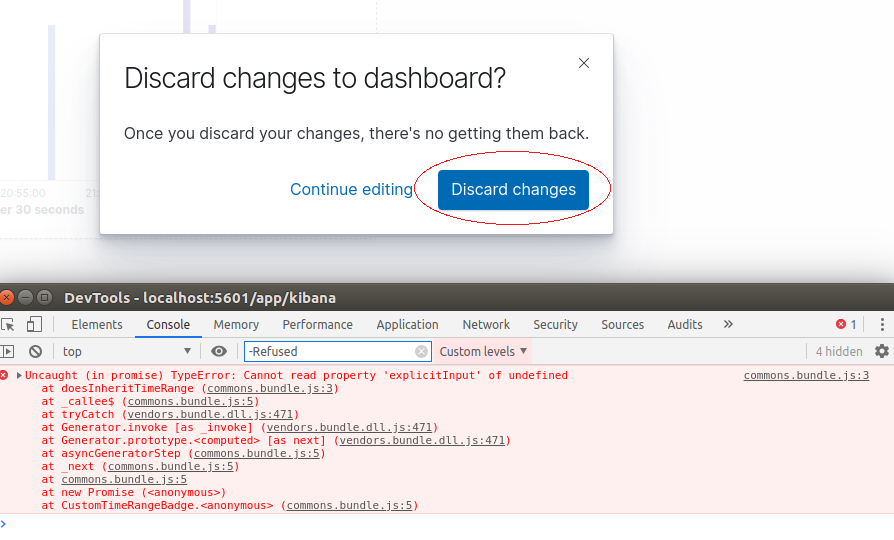Image resolution: width=894 pixels, height=540 pixels.
Task: Open the Memory tab
Action: pyautogui.click(x=236, y=324)
